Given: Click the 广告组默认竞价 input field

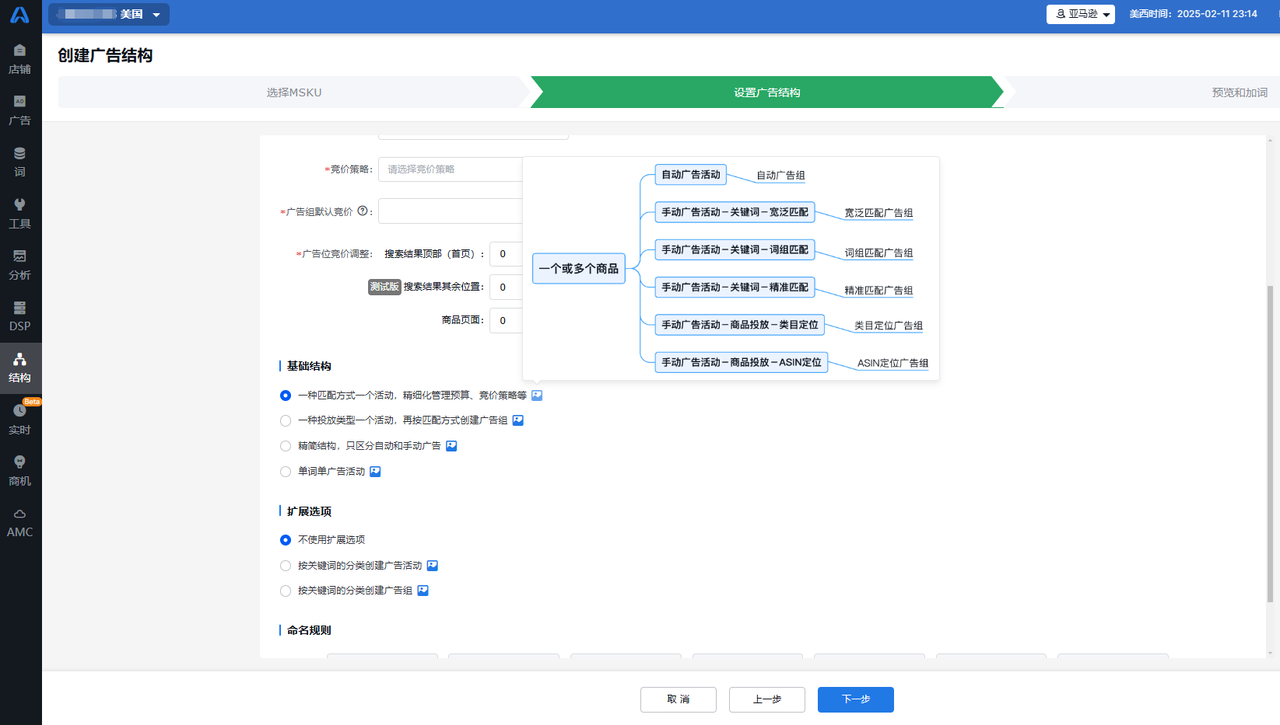Looking at the screenshot, I should (450, 211).
